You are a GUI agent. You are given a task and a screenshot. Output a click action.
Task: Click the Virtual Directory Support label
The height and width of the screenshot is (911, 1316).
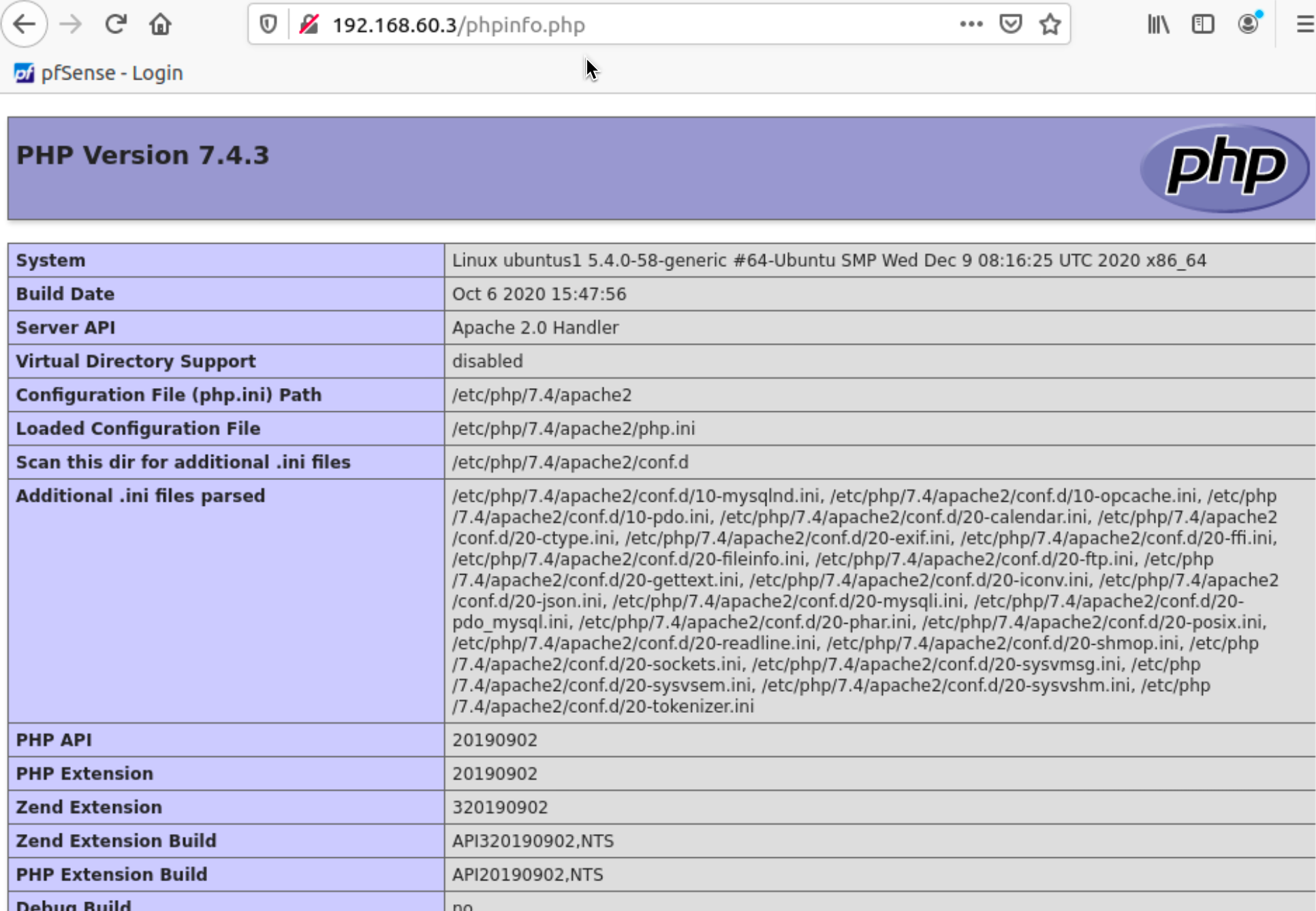pos(136,361)
